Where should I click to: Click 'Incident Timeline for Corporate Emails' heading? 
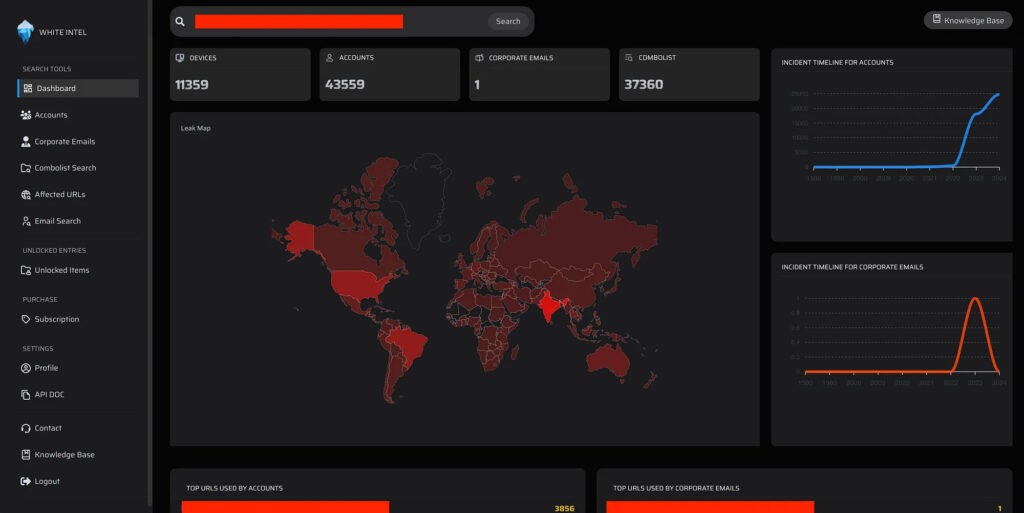pos(852,267)
